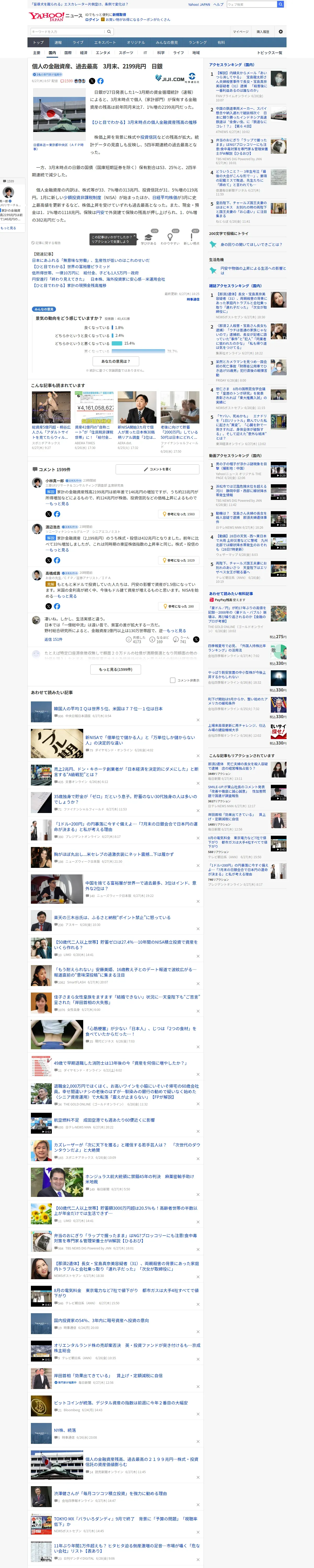
Task: Share 渡辺浩志's comment on X
Action: tap(48, 560)
